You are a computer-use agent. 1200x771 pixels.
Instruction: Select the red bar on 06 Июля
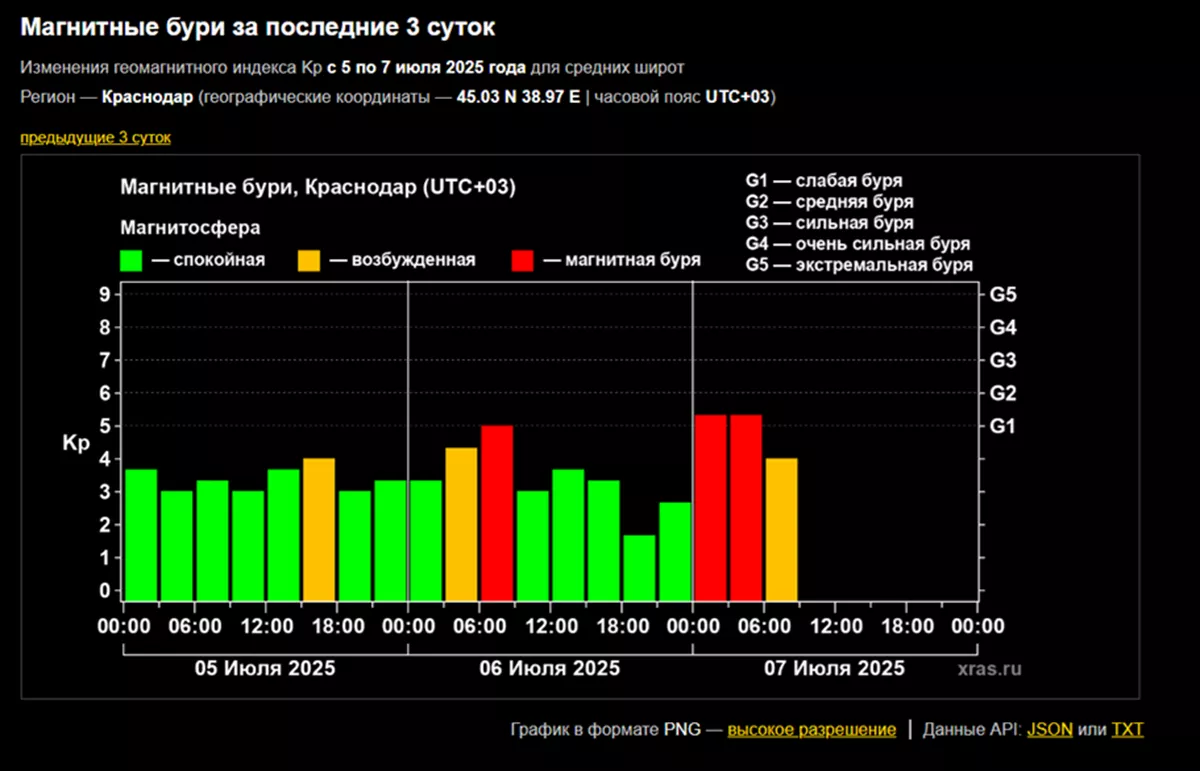click(497, 512)
